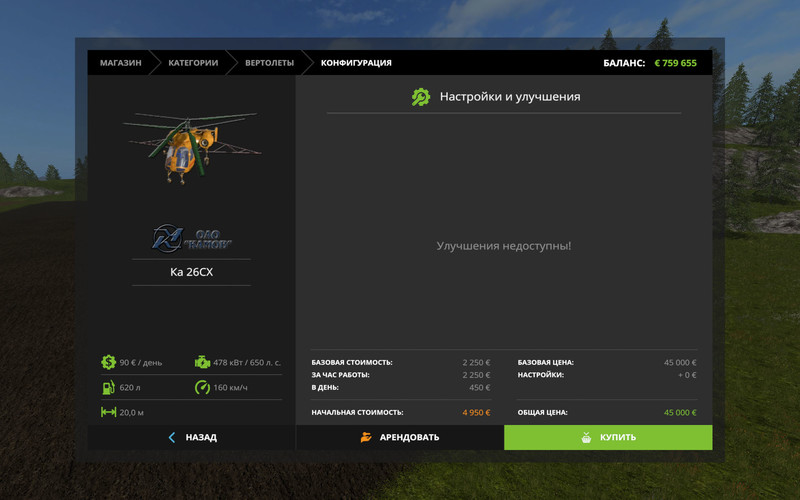Click the Ка 26СХ helicopter preview image
The height and width of the screenshot is (500, 800).
(191, 141)
